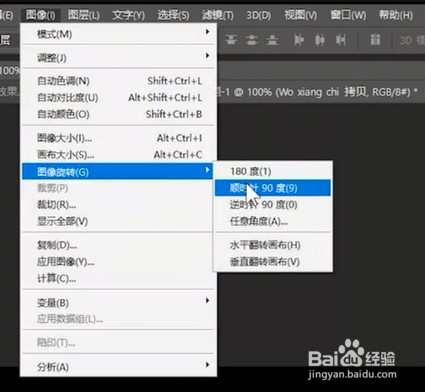Open the 图层(L) menu
The image size is (425, 392).
click(84, 15)
